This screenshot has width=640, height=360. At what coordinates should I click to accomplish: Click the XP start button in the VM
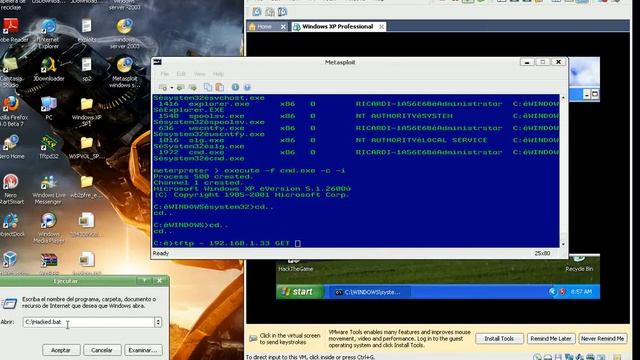coord(300,292)
